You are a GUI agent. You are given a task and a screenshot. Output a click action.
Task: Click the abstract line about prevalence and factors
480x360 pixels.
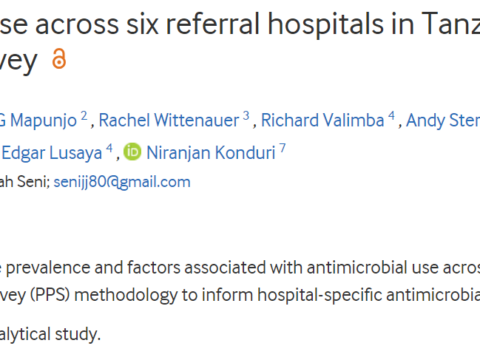(240, 268)
